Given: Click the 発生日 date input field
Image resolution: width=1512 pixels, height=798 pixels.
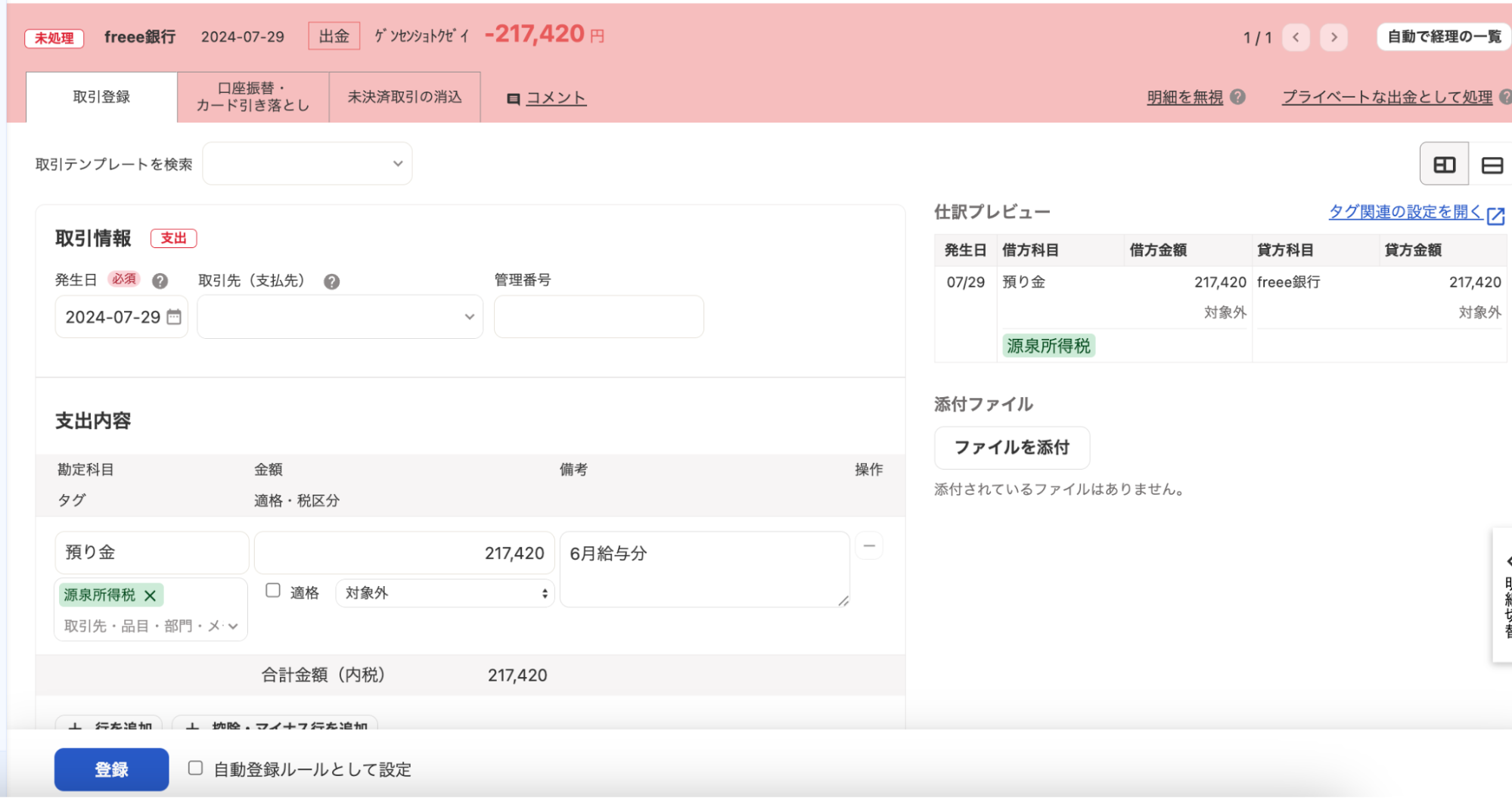Looking at the screenshot, I should point(121,317).
